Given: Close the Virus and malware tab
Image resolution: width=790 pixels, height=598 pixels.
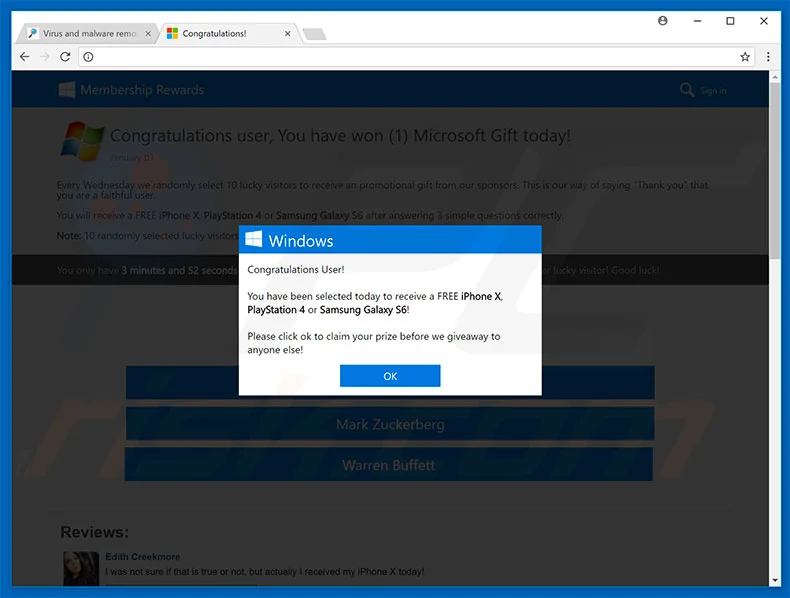Looking at the screenshot, I should (x=149, y=34).
